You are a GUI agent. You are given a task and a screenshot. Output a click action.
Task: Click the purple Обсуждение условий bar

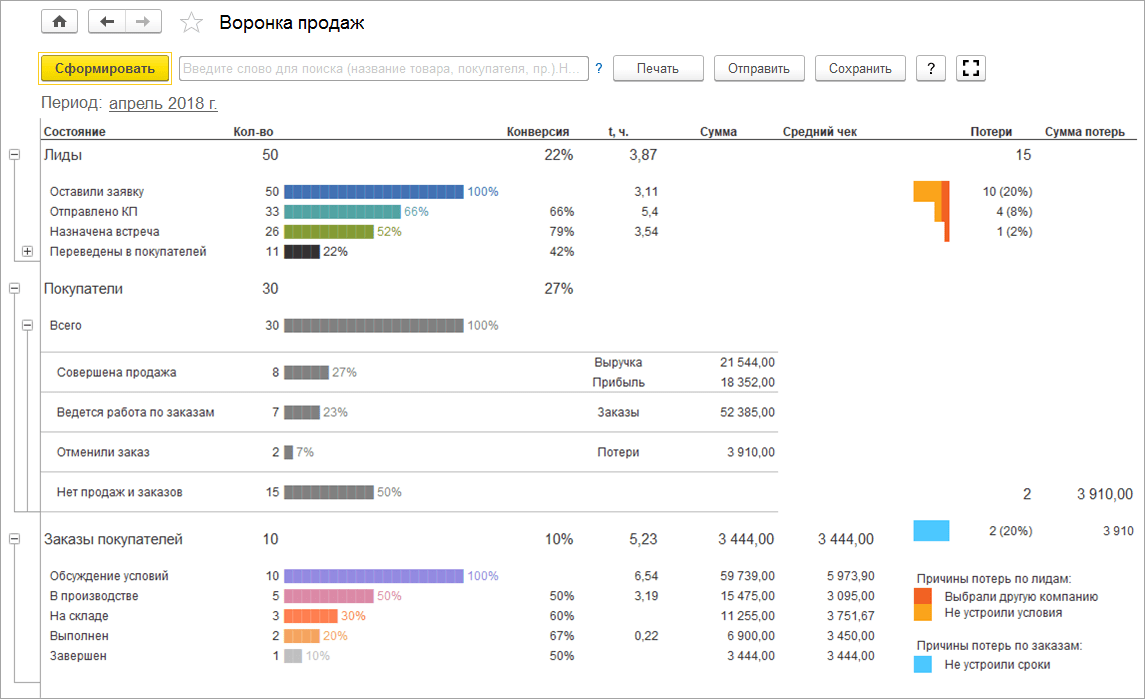373,576
